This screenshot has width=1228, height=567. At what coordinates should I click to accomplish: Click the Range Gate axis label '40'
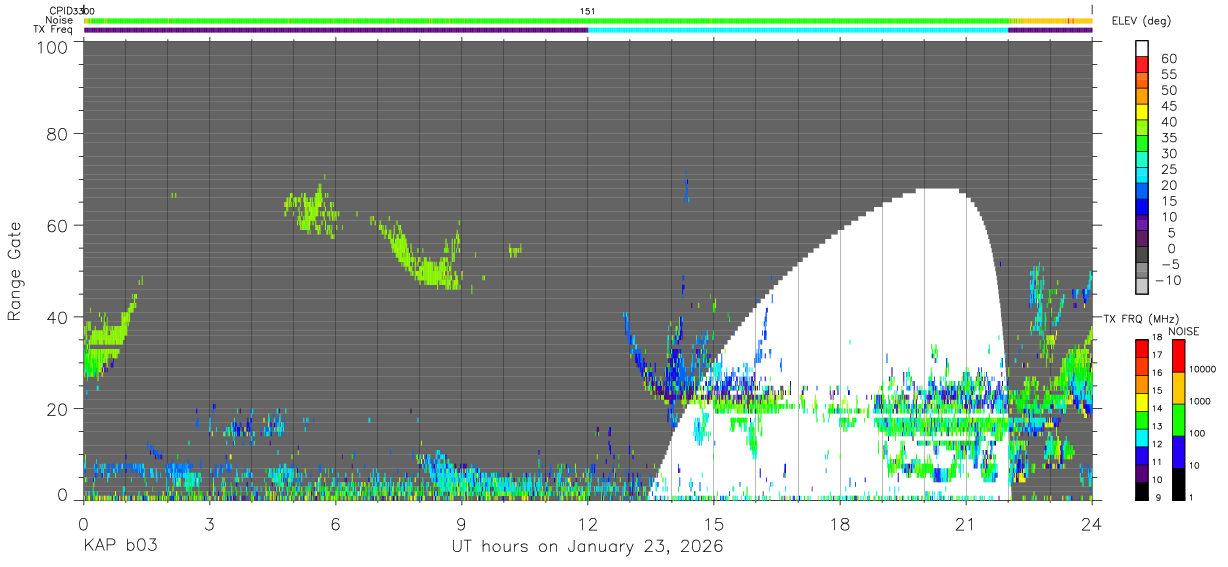(x=59, y=317)
